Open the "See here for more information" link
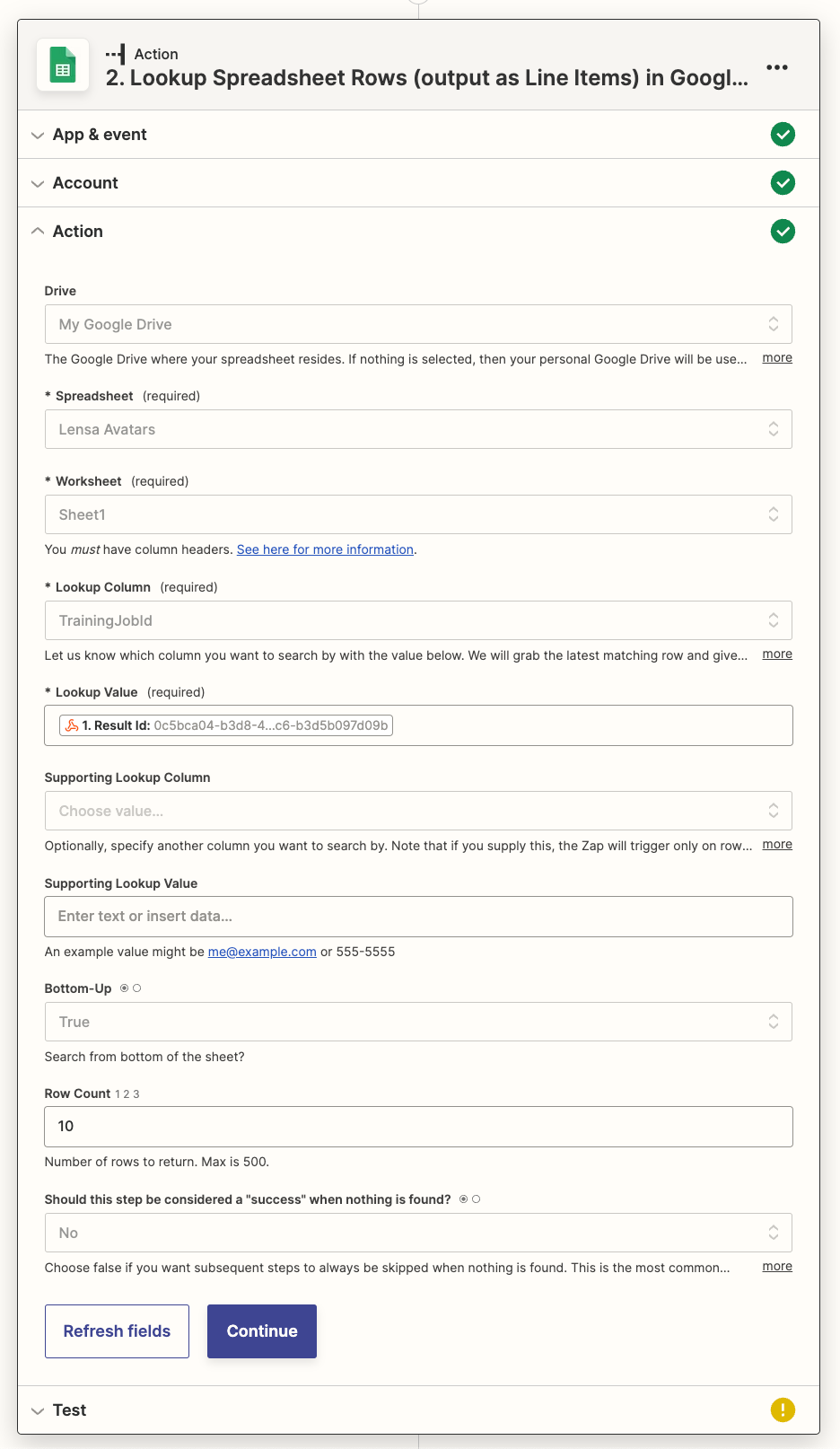 coord(325,549)
